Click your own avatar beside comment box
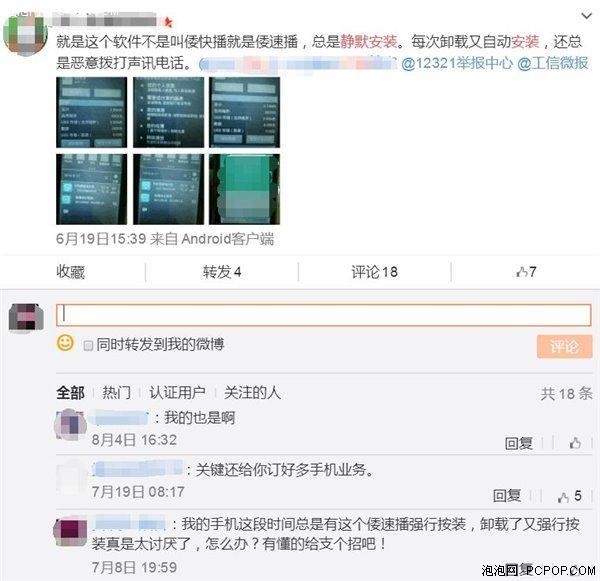 point(26,317)
